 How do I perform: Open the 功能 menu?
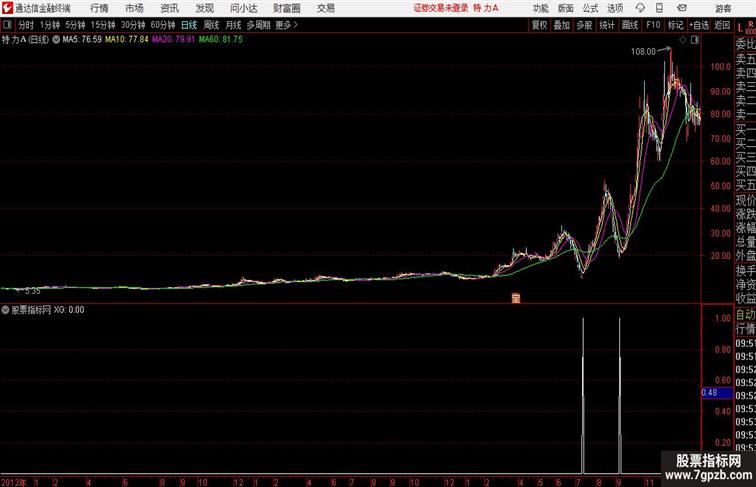pos(540,8)
